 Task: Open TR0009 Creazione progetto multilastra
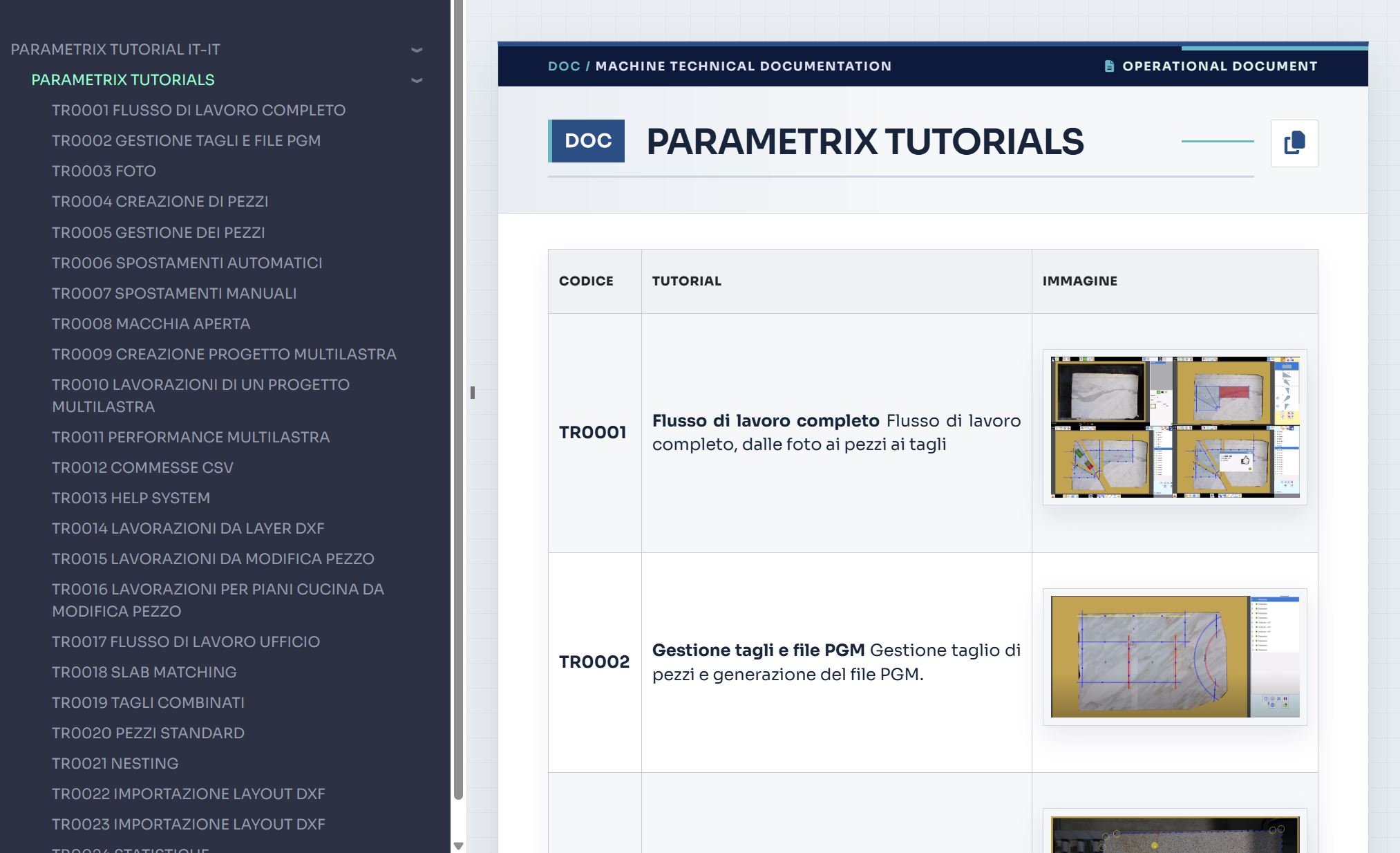point(224,354)
